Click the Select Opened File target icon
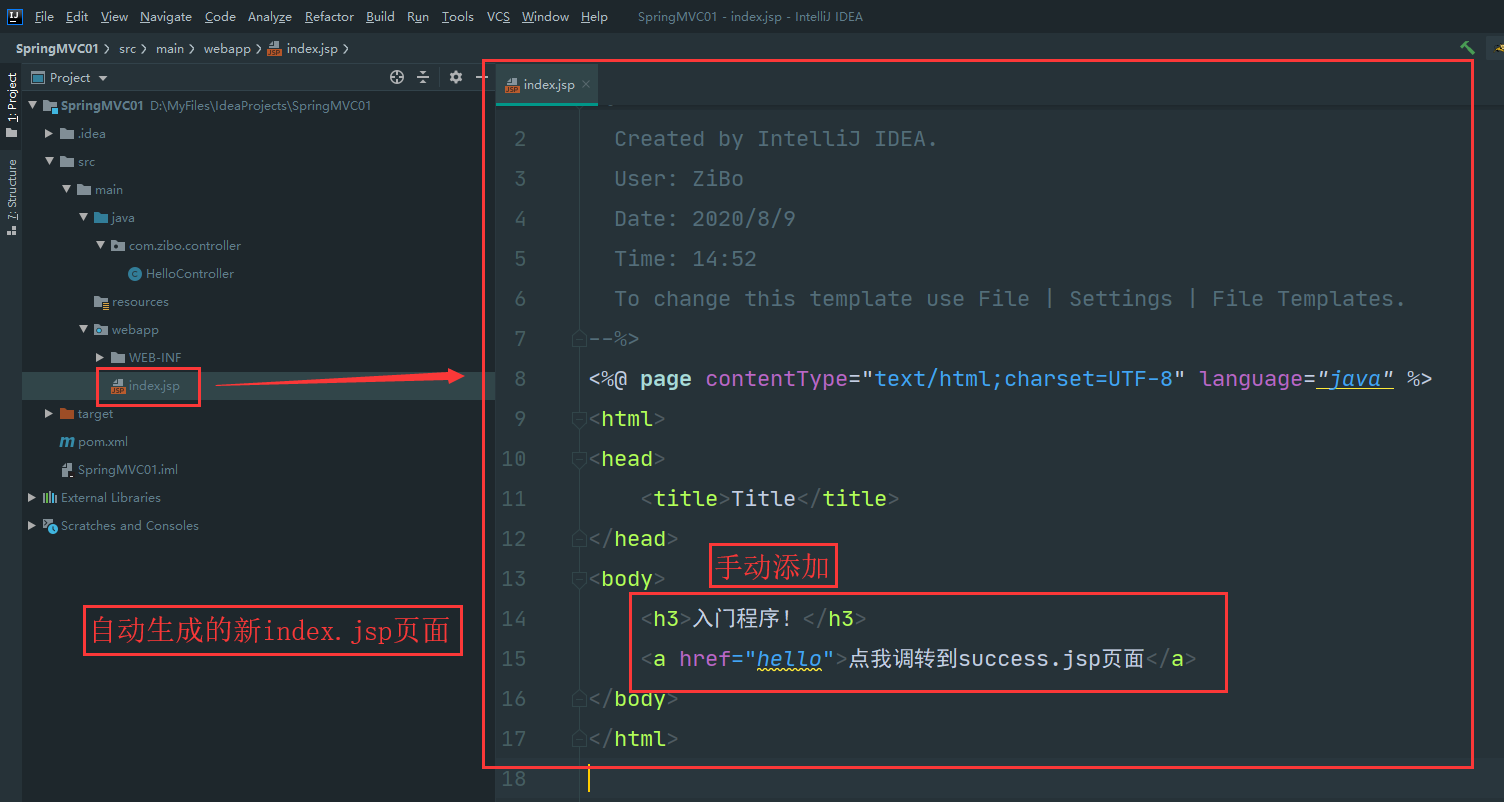Screen dimensions: 1504x802 (397, 77)
